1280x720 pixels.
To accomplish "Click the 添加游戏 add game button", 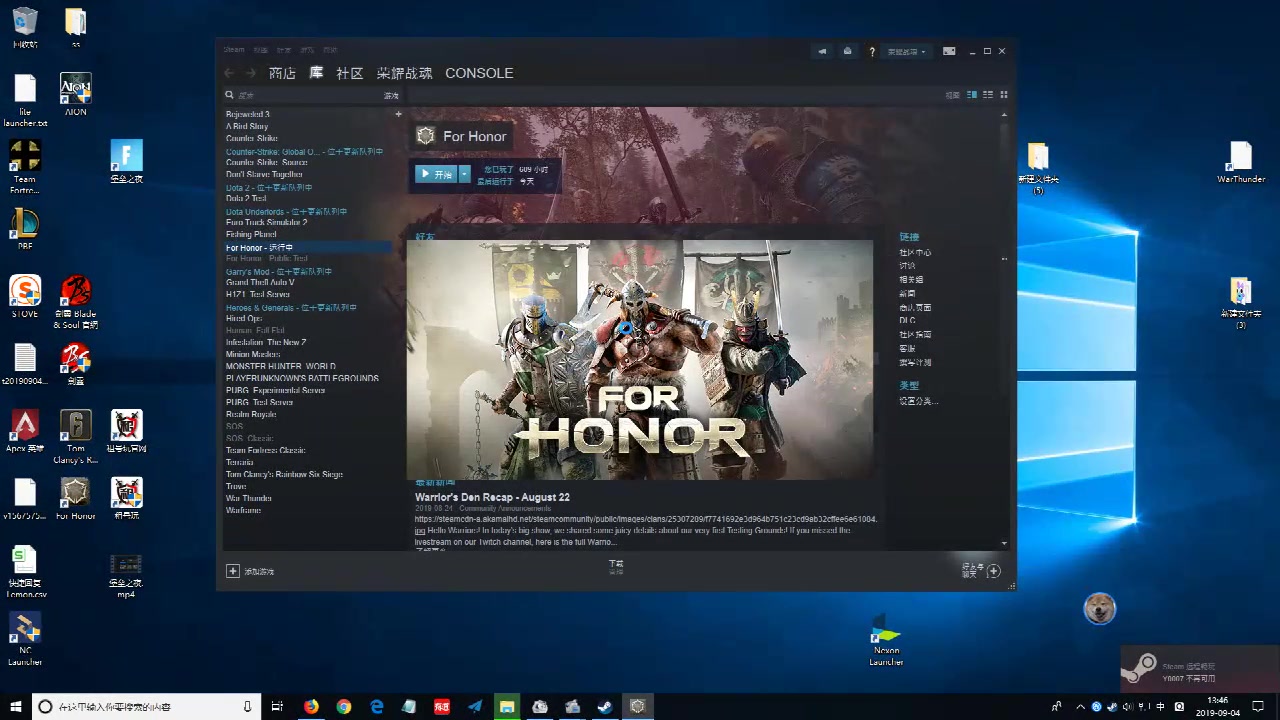I will click(x=251, y=571).
